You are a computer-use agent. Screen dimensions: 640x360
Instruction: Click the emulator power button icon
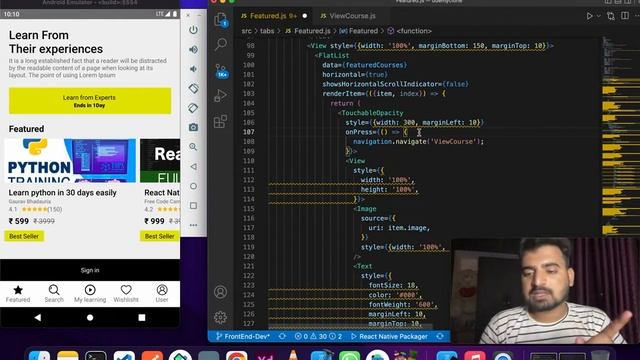point(193,30)
